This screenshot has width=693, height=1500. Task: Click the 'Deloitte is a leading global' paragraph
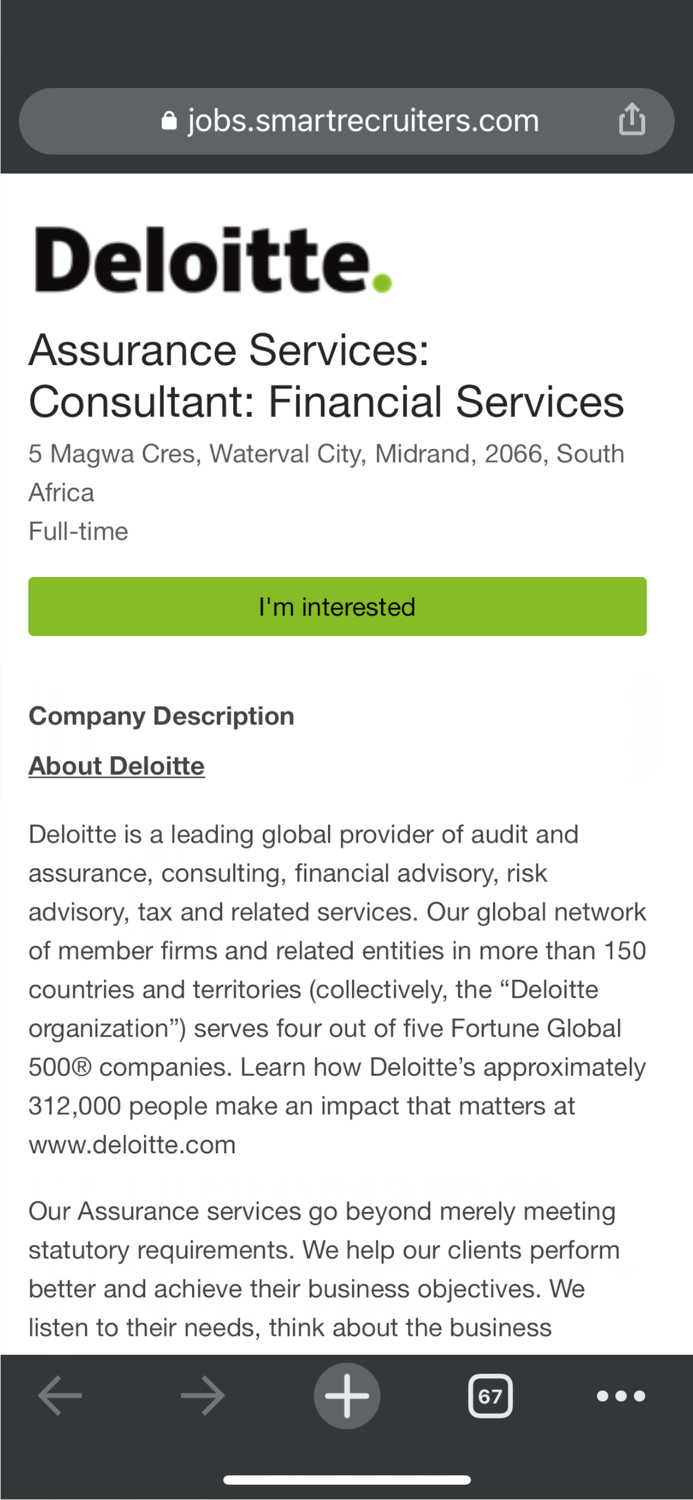coord(337,950)
